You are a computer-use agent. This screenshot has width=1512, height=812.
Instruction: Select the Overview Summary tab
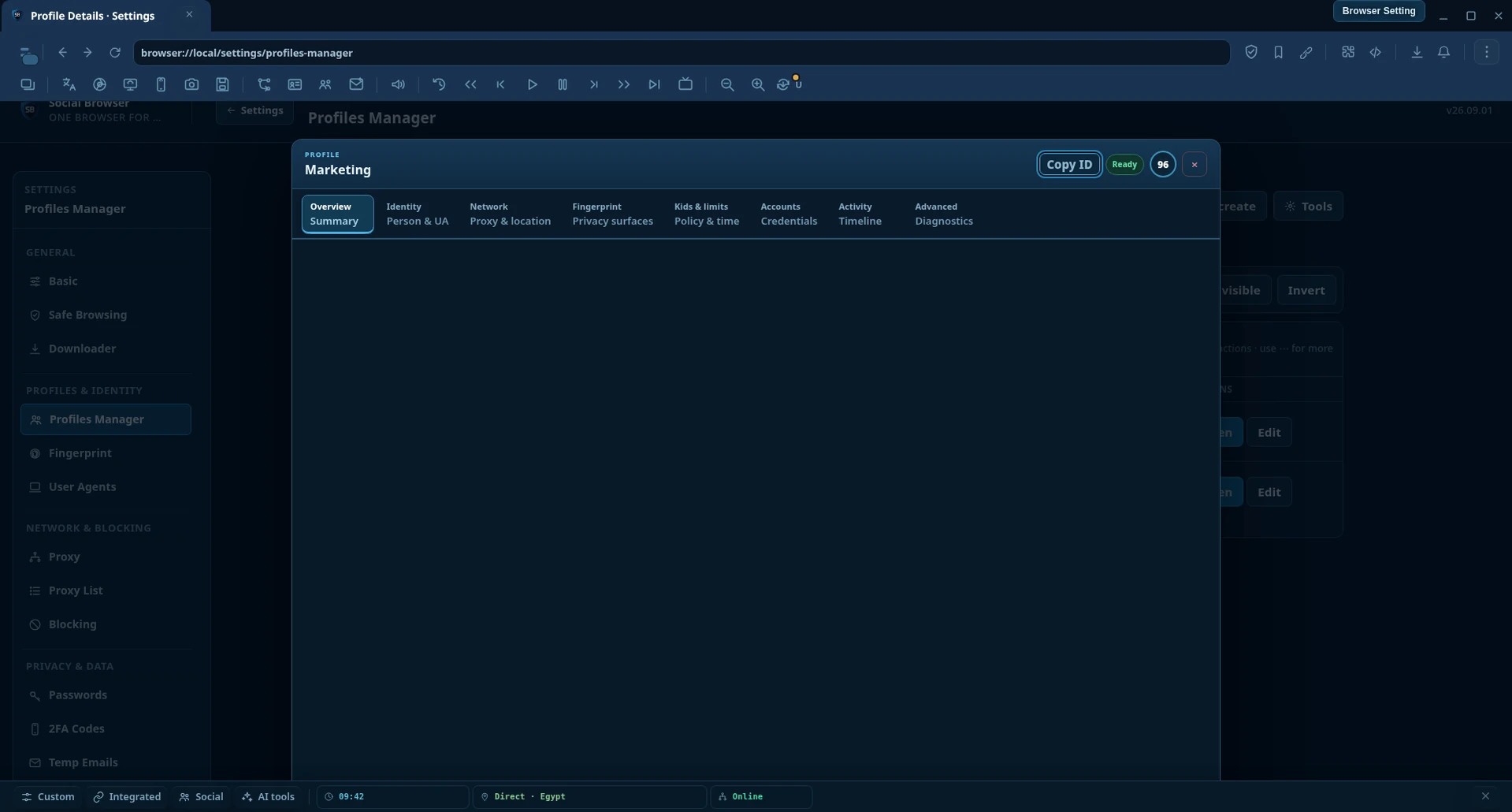337,214
